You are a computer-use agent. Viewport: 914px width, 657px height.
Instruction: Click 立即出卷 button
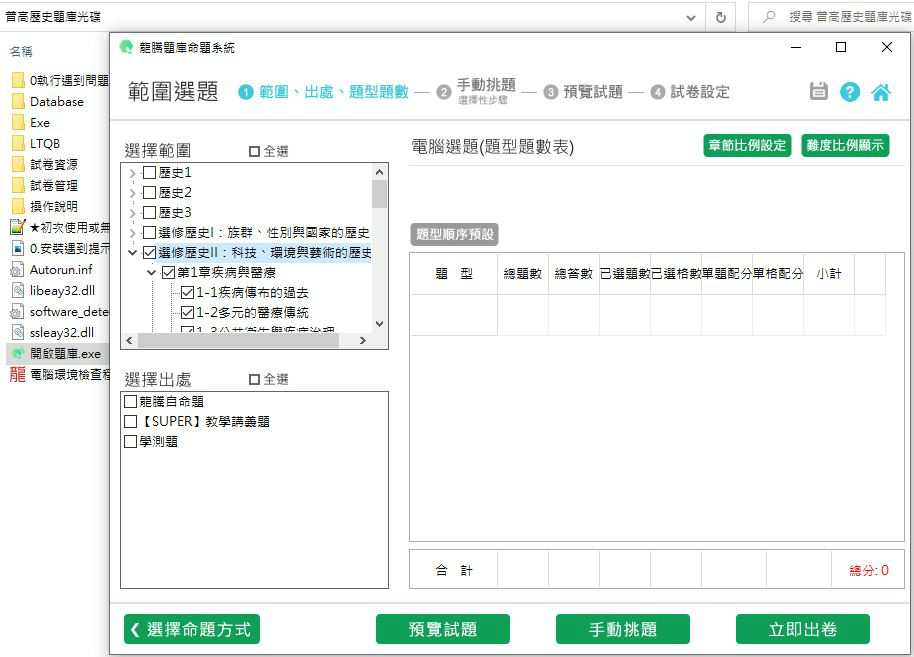(x=803, y=629)
